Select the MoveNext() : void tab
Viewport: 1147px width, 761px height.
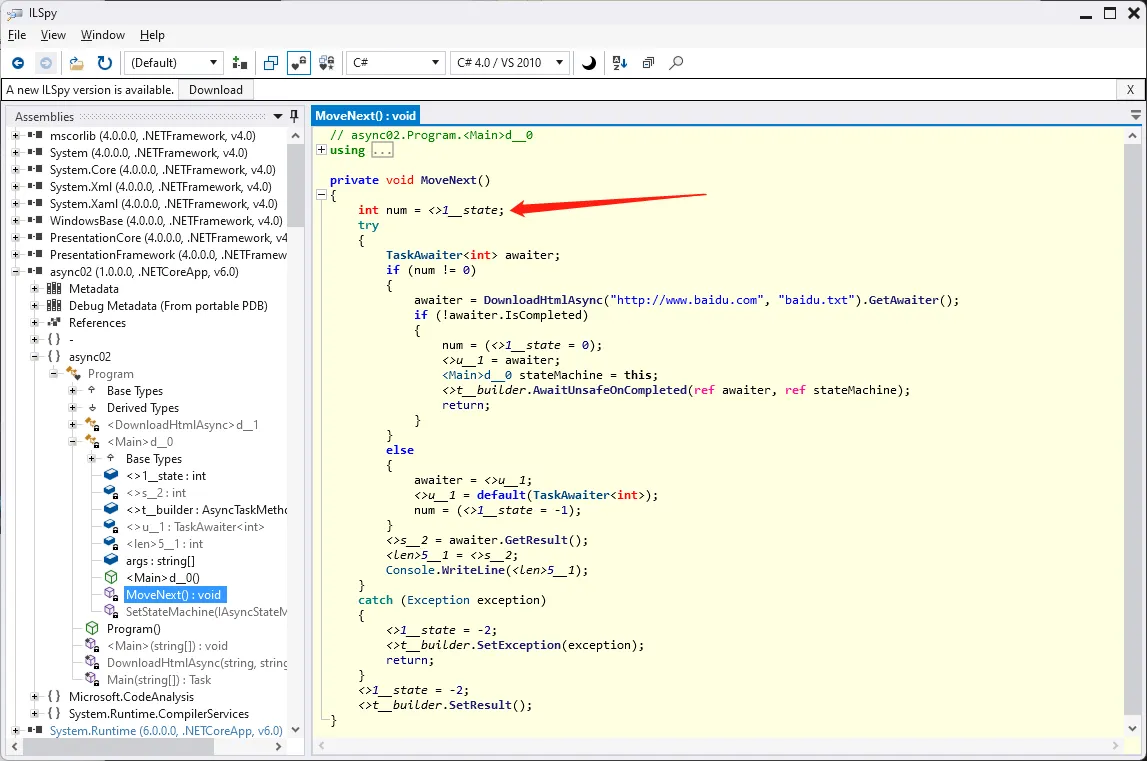pos(366,116)
